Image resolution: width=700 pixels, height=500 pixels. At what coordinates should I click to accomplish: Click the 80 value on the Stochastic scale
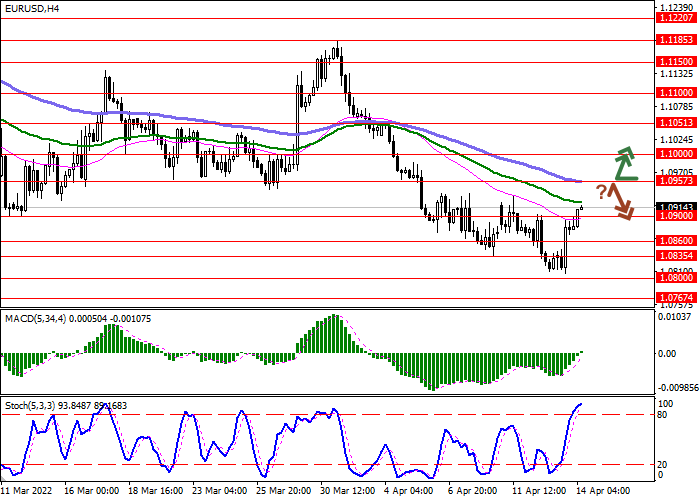point(662,415)
